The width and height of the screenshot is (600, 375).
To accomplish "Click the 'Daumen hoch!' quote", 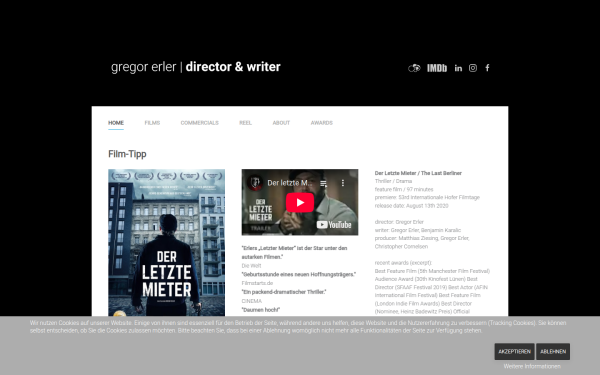I will coord(261,310).
